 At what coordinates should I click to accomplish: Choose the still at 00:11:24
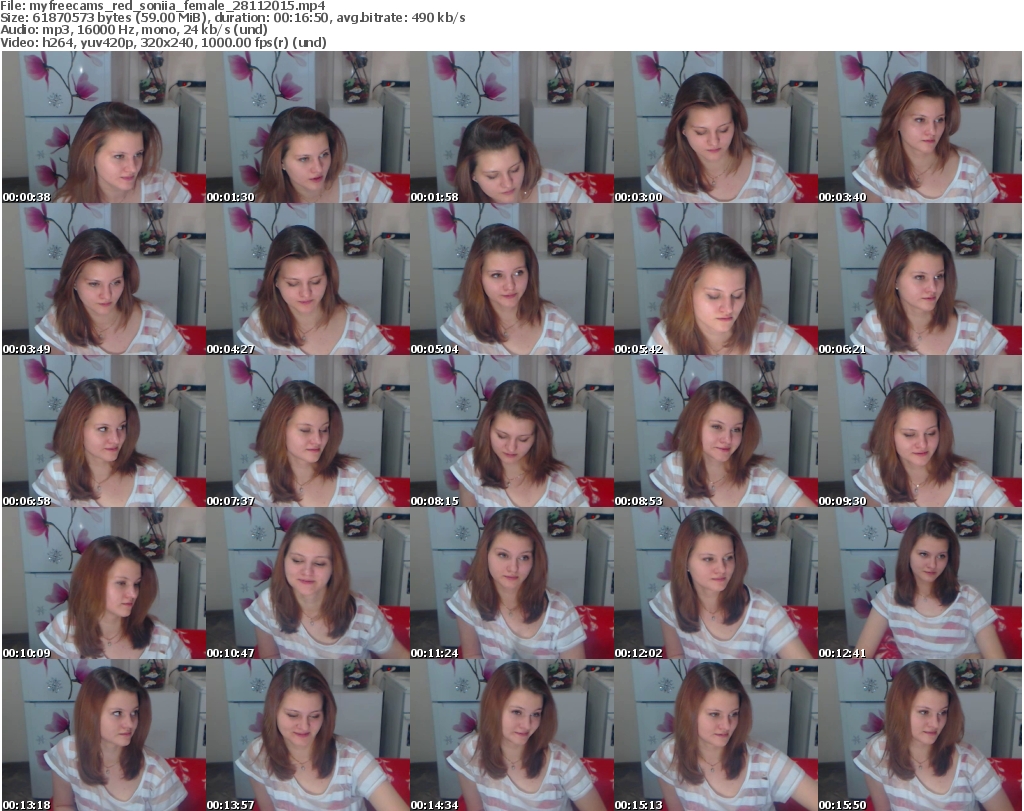point(511,584)
